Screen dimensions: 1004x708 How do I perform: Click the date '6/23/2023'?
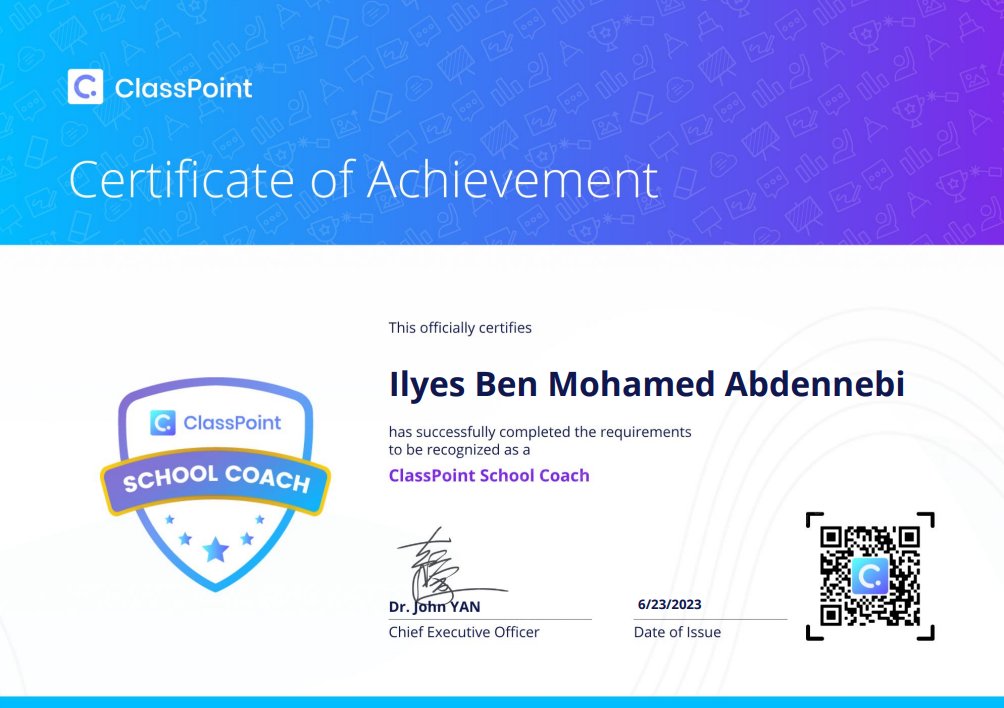669,604
